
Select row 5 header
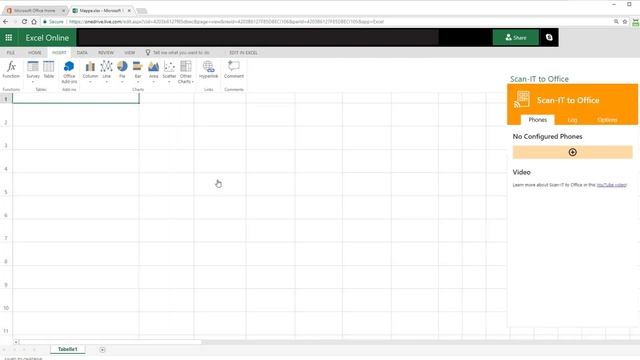6,192
